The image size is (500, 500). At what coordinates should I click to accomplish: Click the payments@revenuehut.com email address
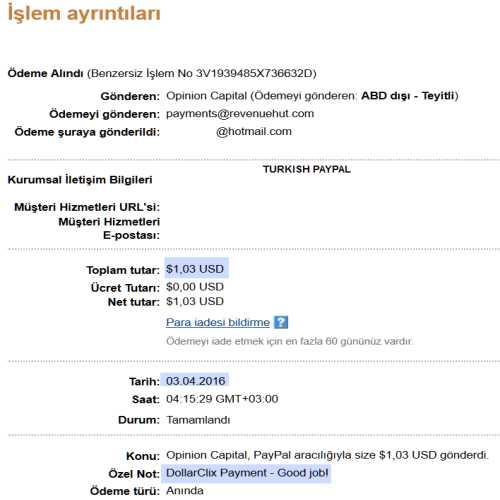(240, 114)
